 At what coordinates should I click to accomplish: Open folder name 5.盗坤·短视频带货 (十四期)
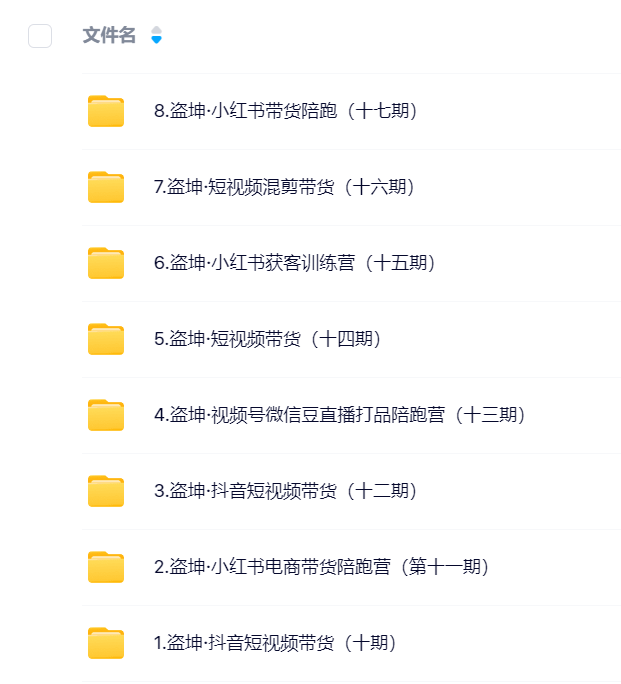[268, 339]
